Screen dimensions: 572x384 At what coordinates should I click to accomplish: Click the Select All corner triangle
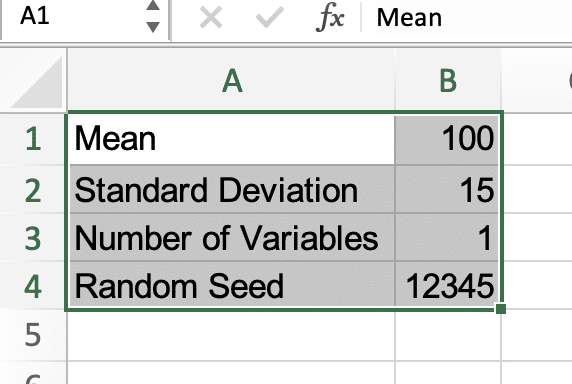(x=34, y=81)
